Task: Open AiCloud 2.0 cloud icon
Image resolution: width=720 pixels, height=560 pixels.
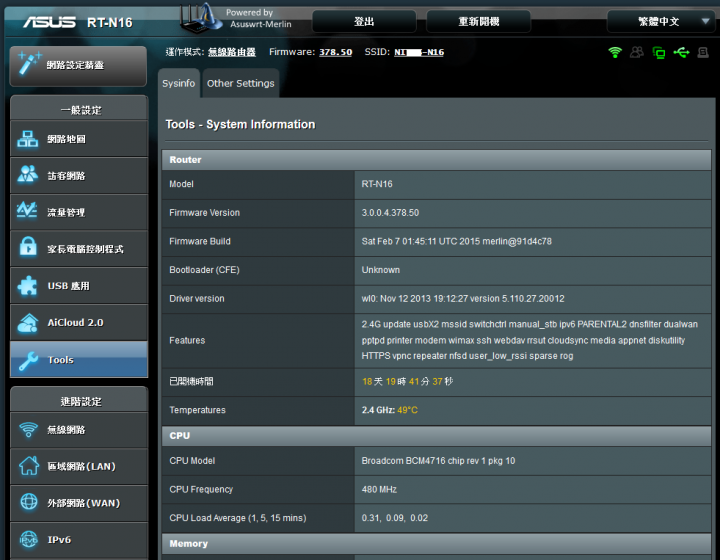Action: 28,323
